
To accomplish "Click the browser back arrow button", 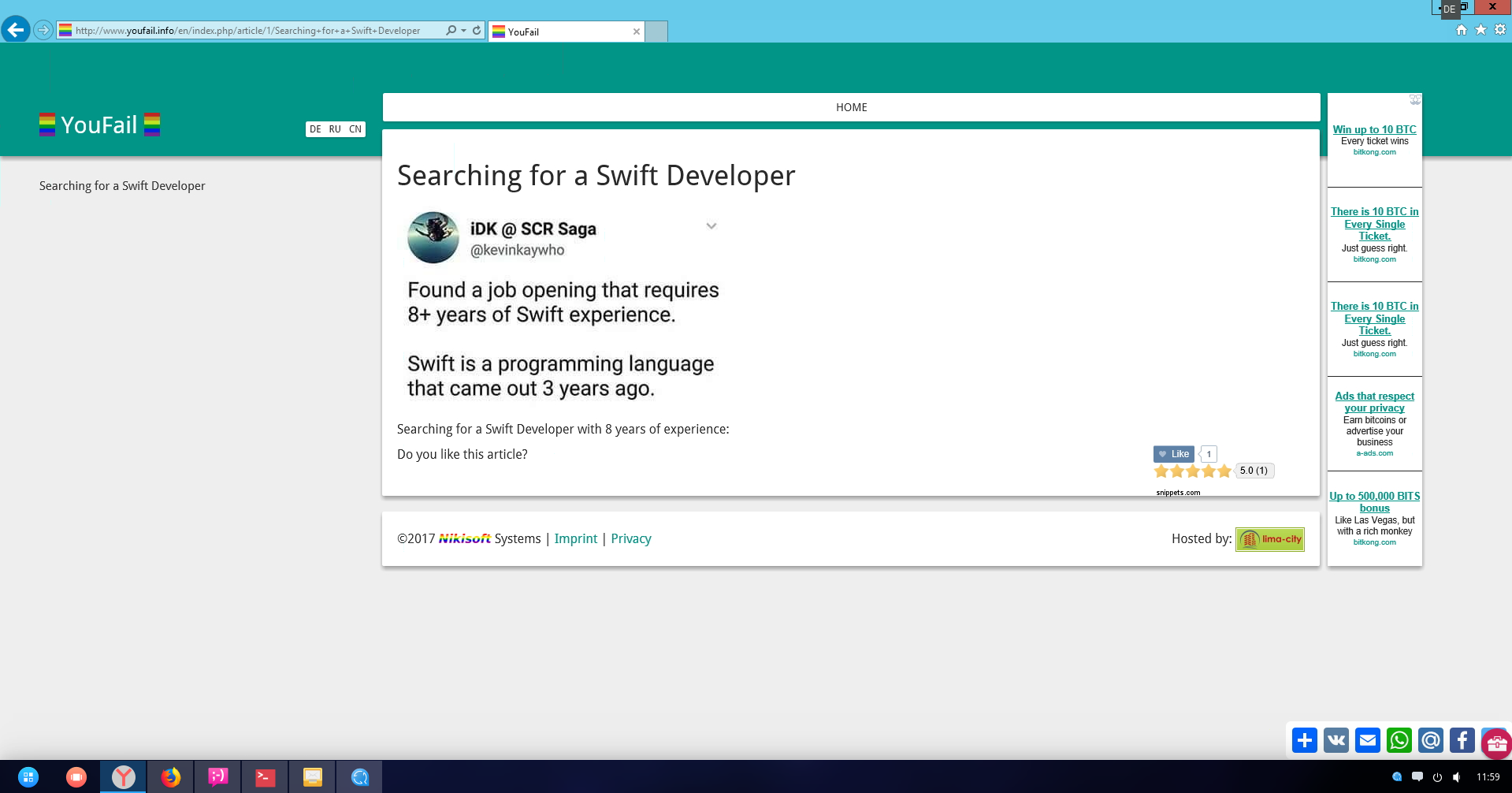I will click(x=16, y=30).
